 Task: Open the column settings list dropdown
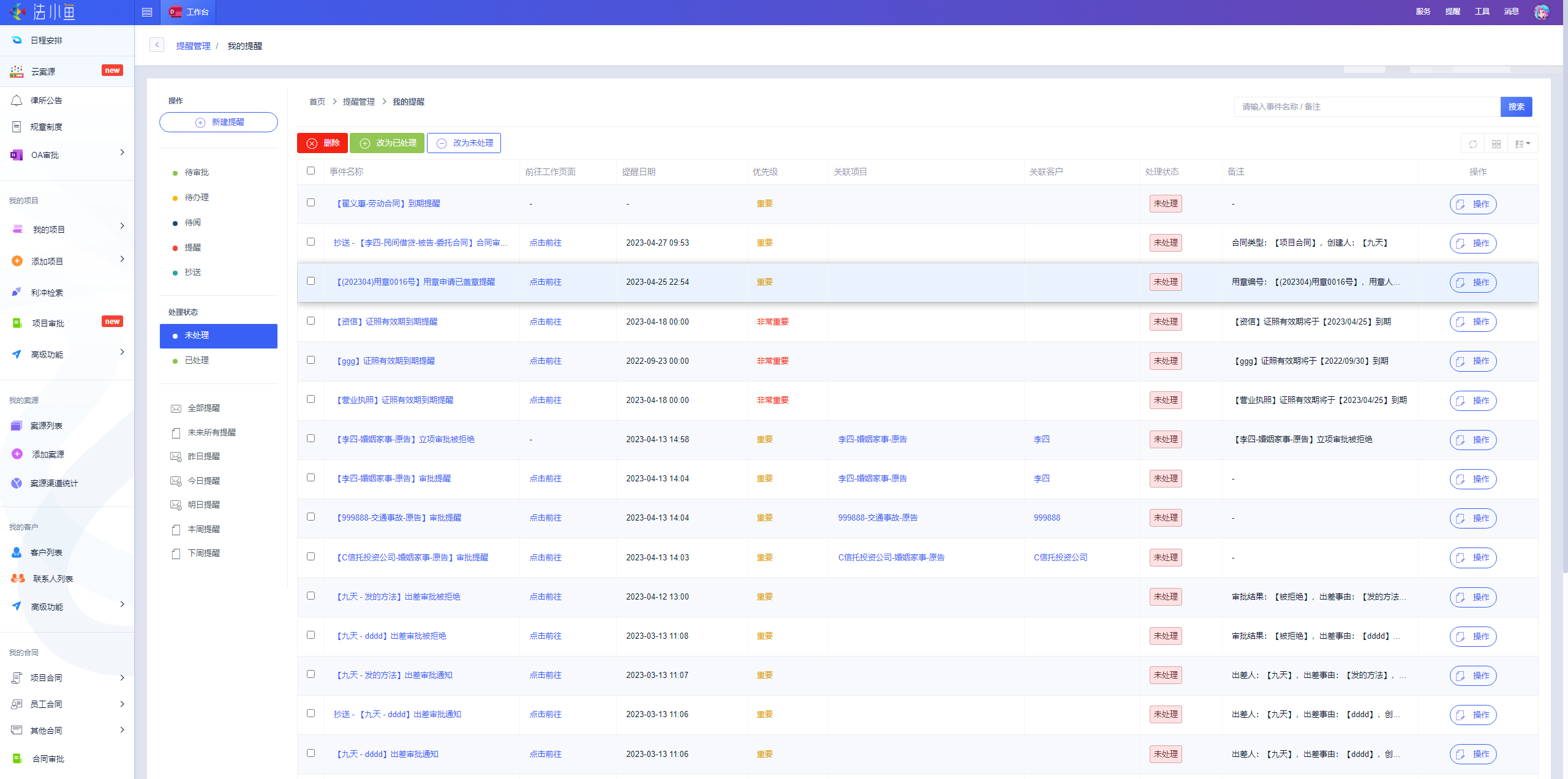point(1522,144)
